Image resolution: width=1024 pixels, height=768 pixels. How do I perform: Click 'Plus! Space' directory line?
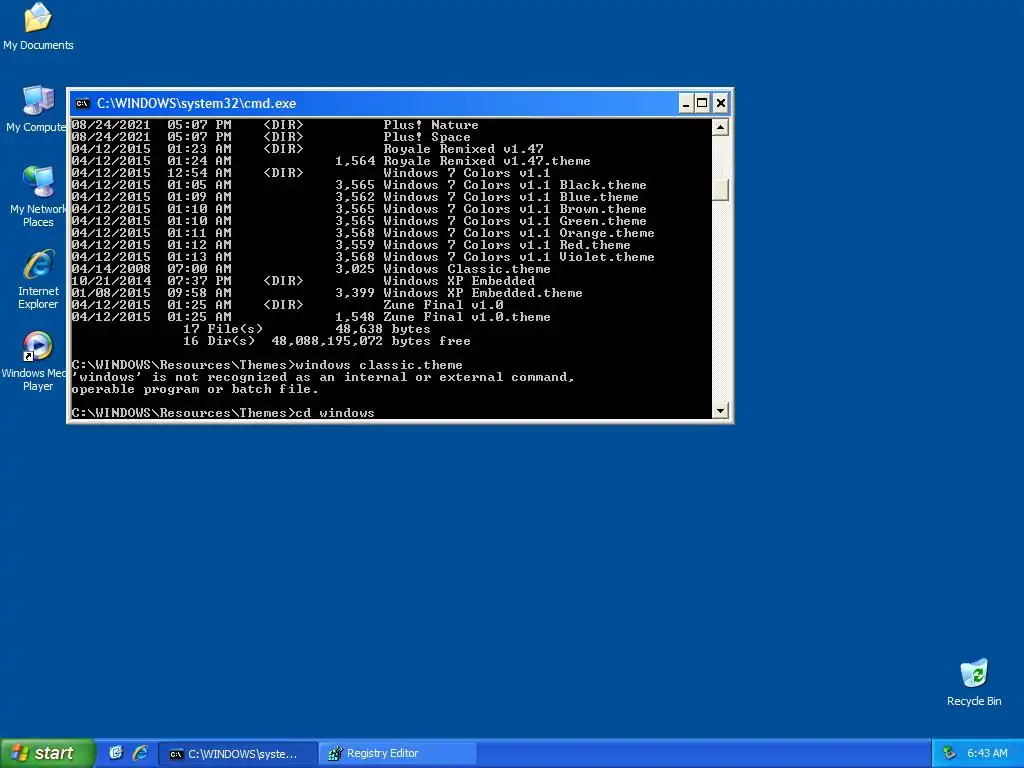(x=271, y=137)
